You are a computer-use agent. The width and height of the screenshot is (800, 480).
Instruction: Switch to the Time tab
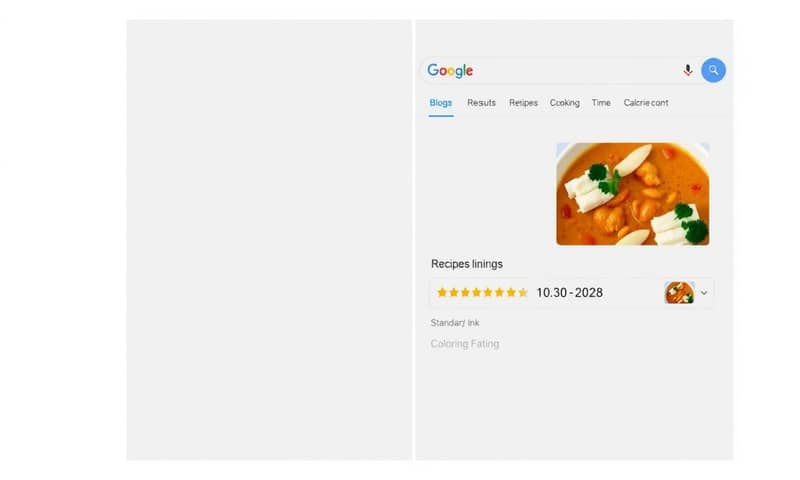[601, 103]
